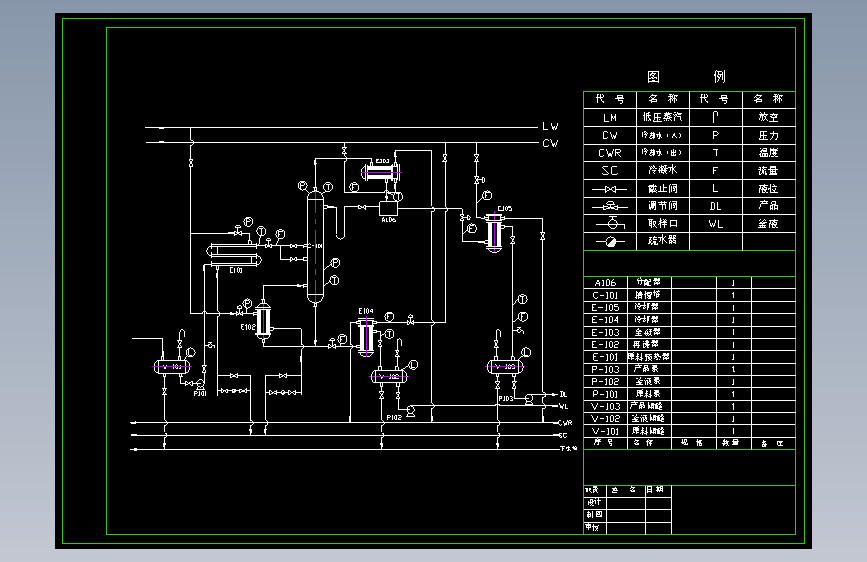
Task: Click the 放空 name cell
Action: coord(769,117)
